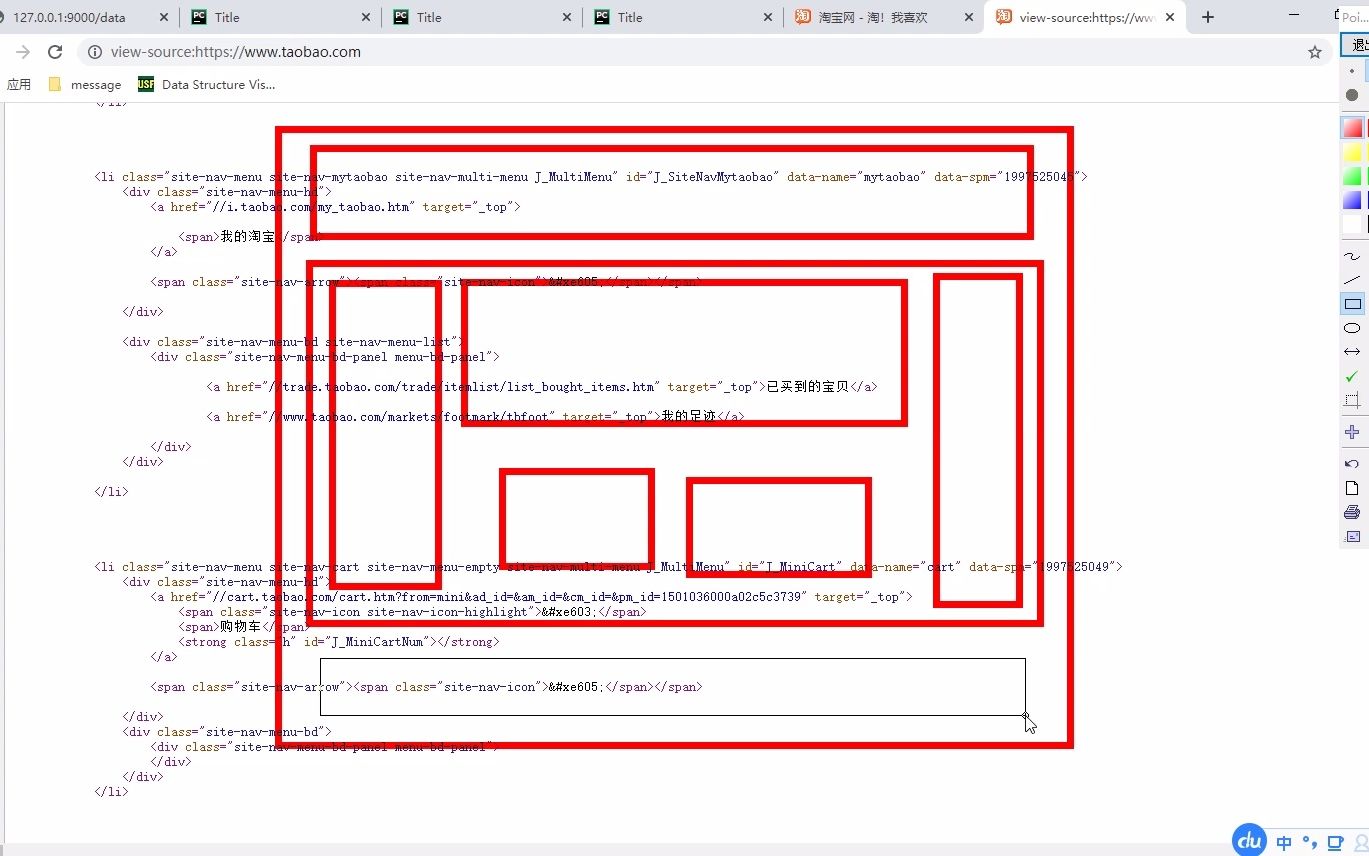Click the 已买到的宝贝 text in the source

[808, 387]
